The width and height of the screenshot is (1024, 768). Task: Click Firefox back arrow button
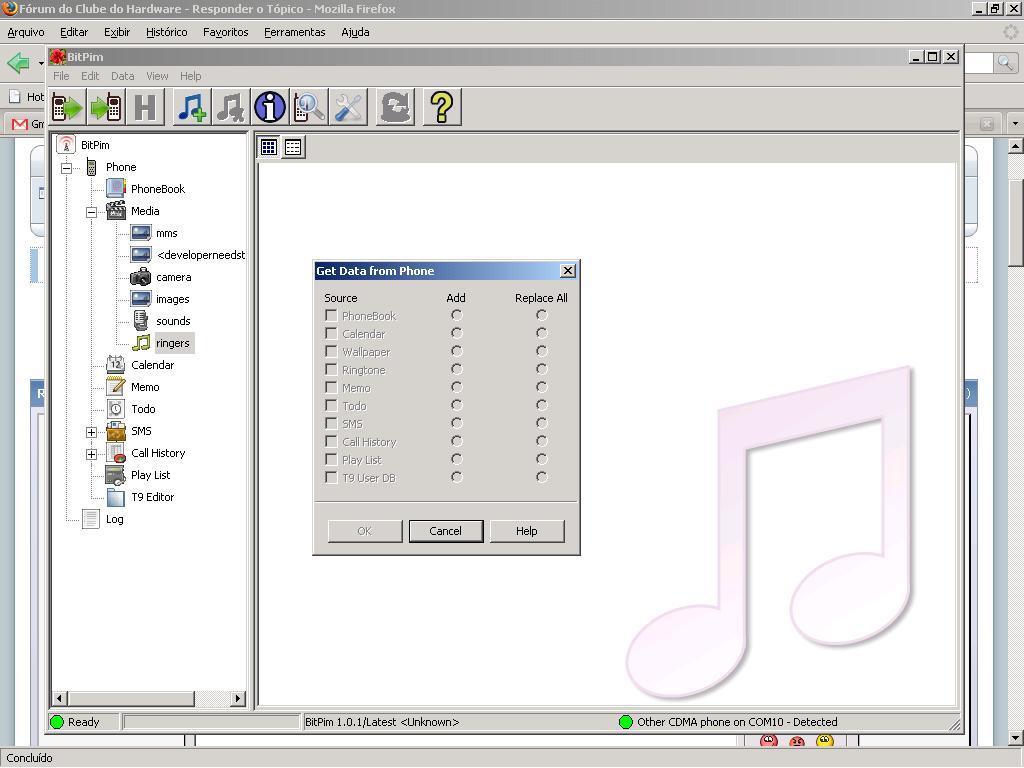point(18,63)
